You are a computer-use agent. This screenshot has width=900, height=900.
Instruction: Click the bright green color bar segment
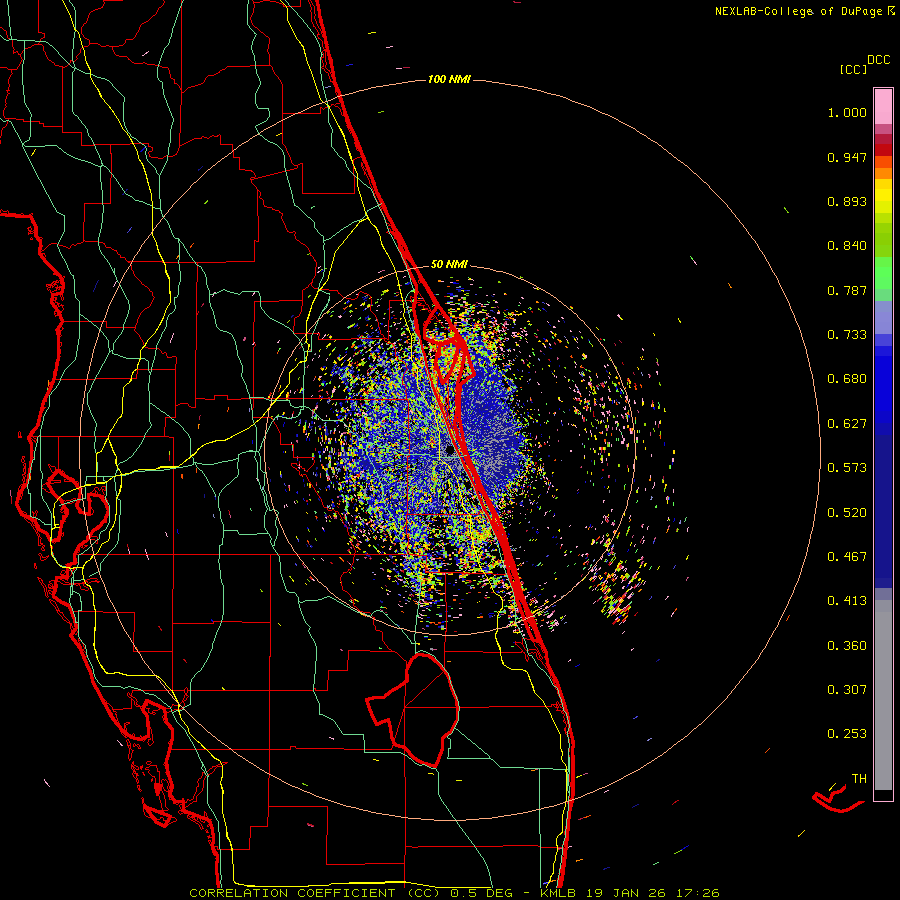point(883,273)
